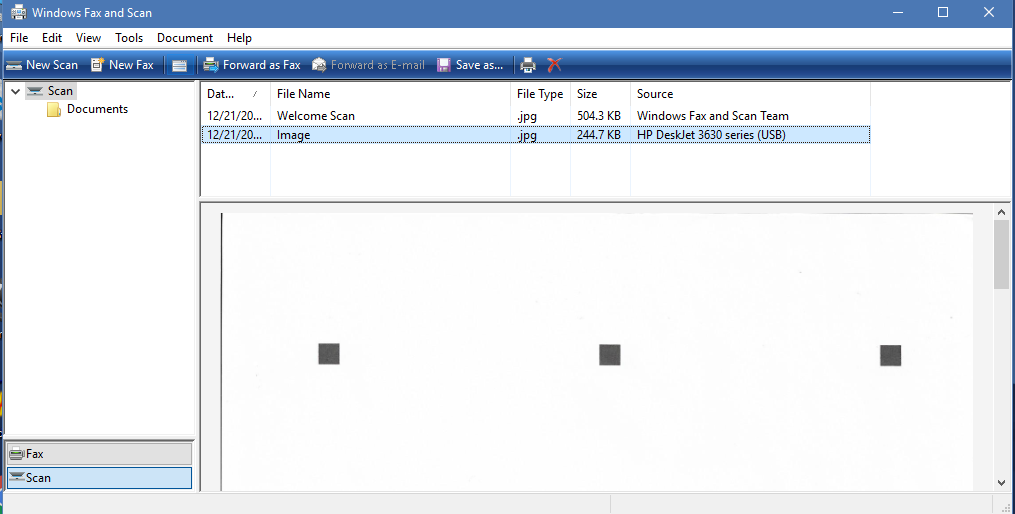
Task: Click the red X delete icon
Action: 554,65
